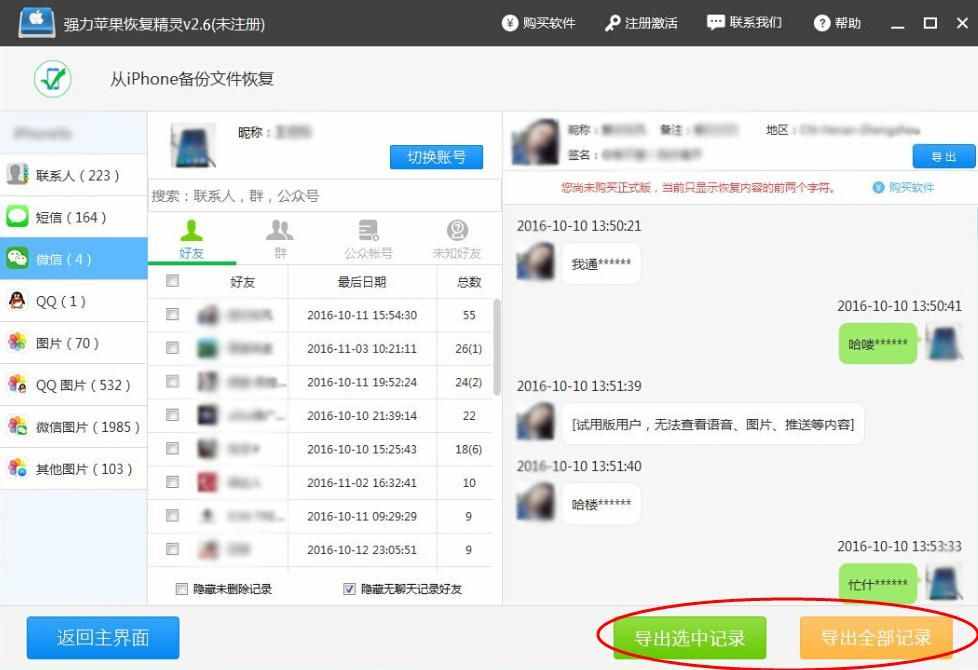Switch to the 群 groups tab
This screenshot has height=670, width=978.
280,240
